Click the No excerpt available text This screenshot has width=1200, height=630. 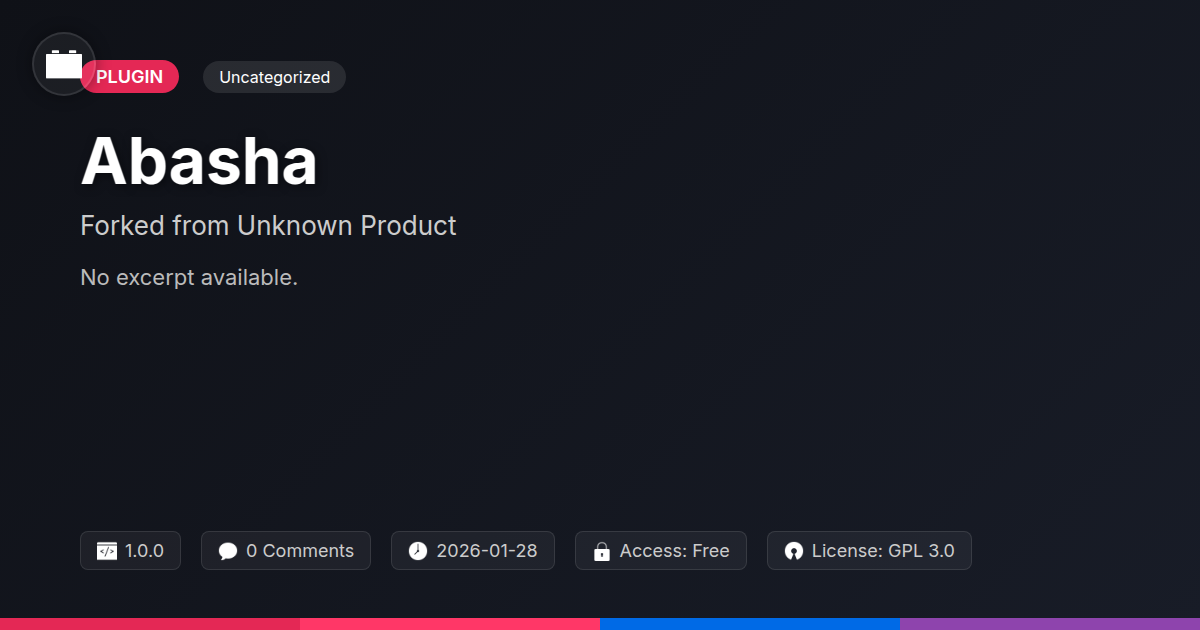(x=189, y=277)
